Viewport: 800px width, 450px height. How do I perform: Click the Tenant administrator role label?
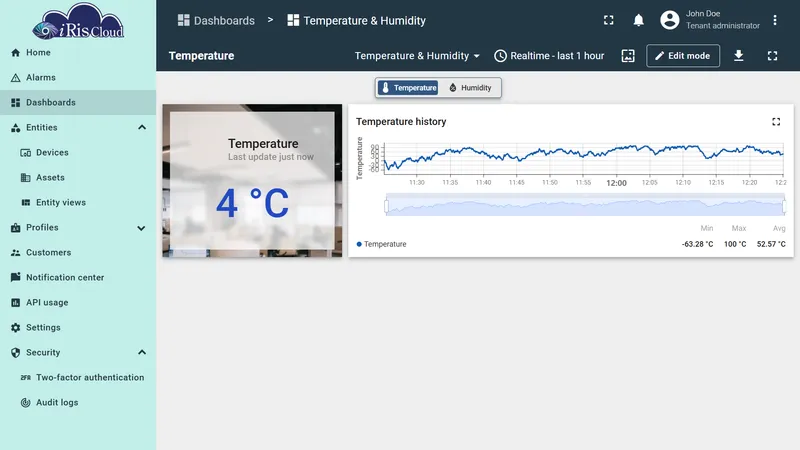[x=722, y=26]
